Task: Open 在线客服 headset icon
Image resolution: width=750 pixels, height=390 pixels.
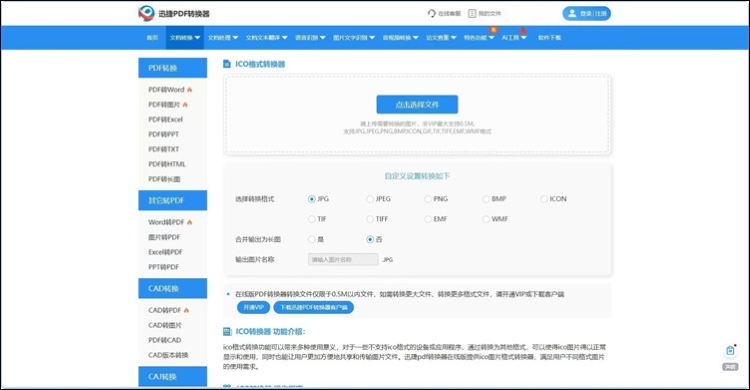Action: click(431, 13)
